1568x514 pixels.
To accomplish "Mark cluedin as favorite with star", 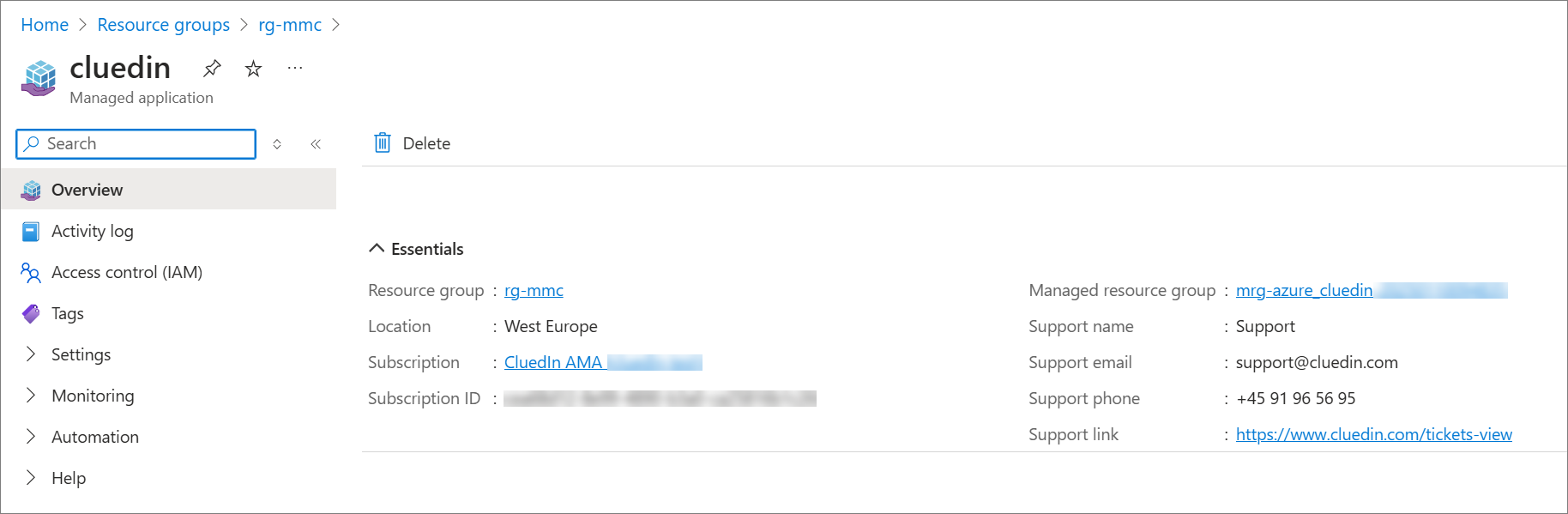I will 253,69.
